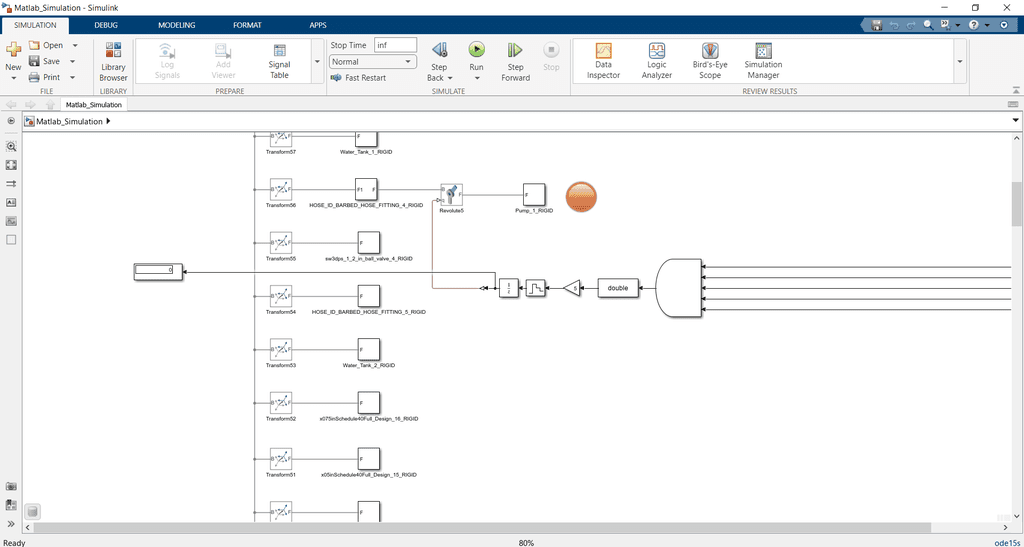
Task: Open Bird's-Eye Scope
Action: tap(709, 60)
